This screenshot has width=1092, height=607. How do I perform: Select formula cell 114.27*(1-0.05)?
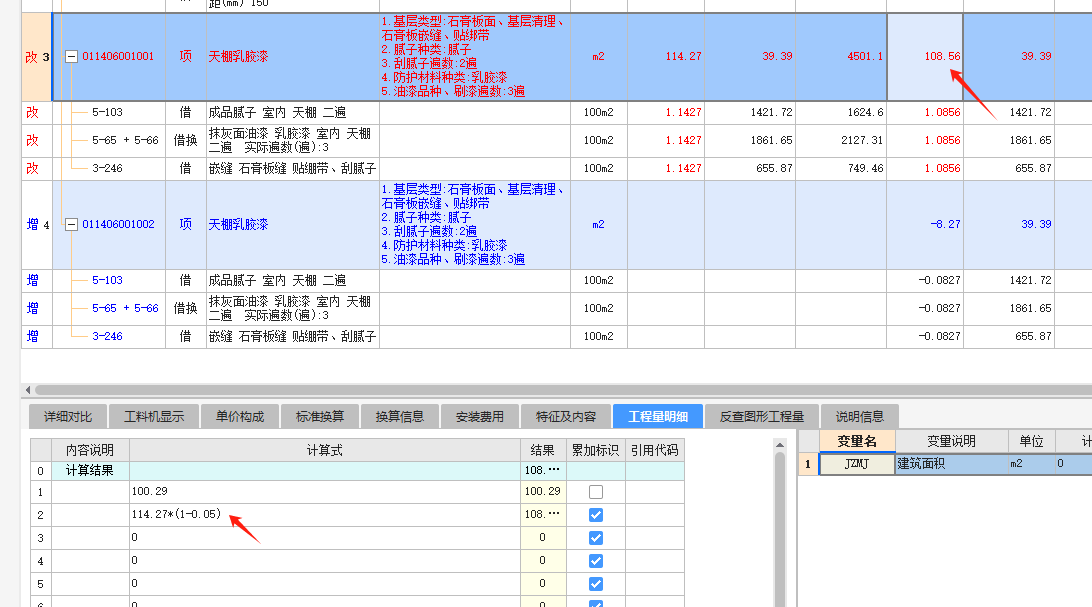[x=325, y=514]
